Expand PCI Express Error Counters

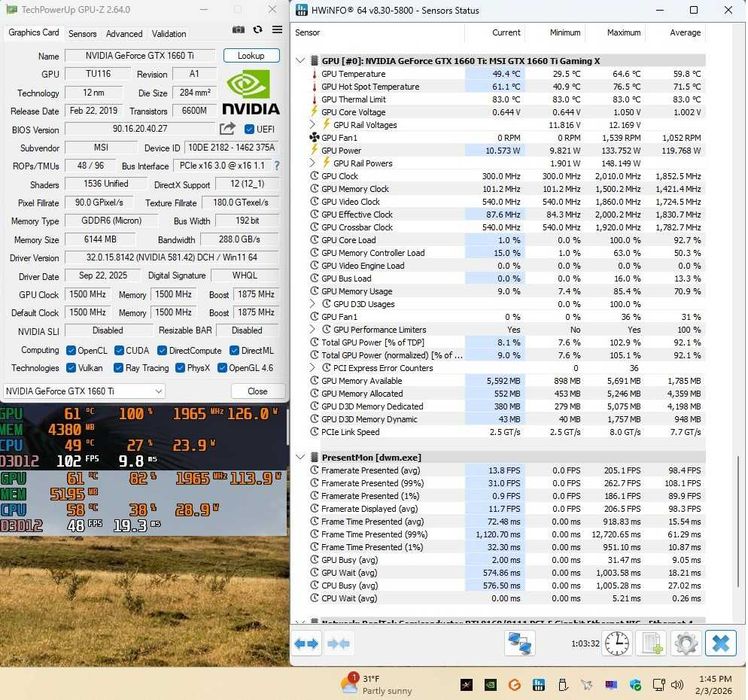(x=312, y=367)
